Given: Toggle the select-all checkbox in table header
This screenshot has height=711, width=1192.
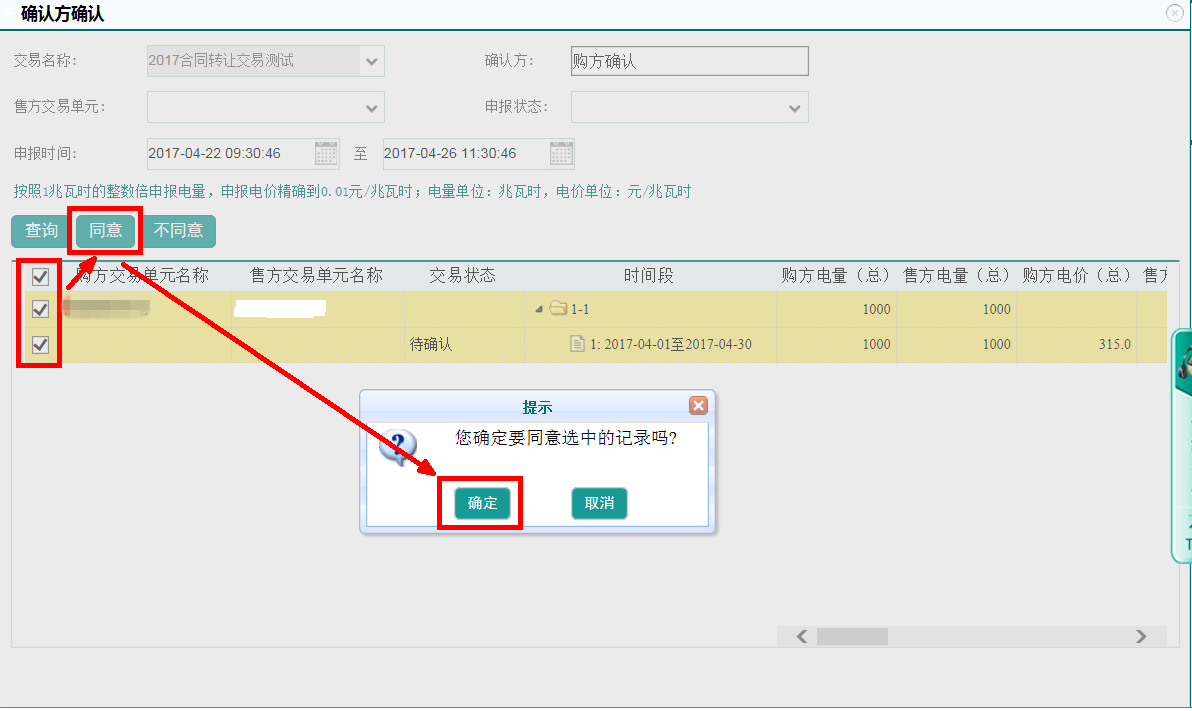Looking at the screenshot, I should 41,277.
